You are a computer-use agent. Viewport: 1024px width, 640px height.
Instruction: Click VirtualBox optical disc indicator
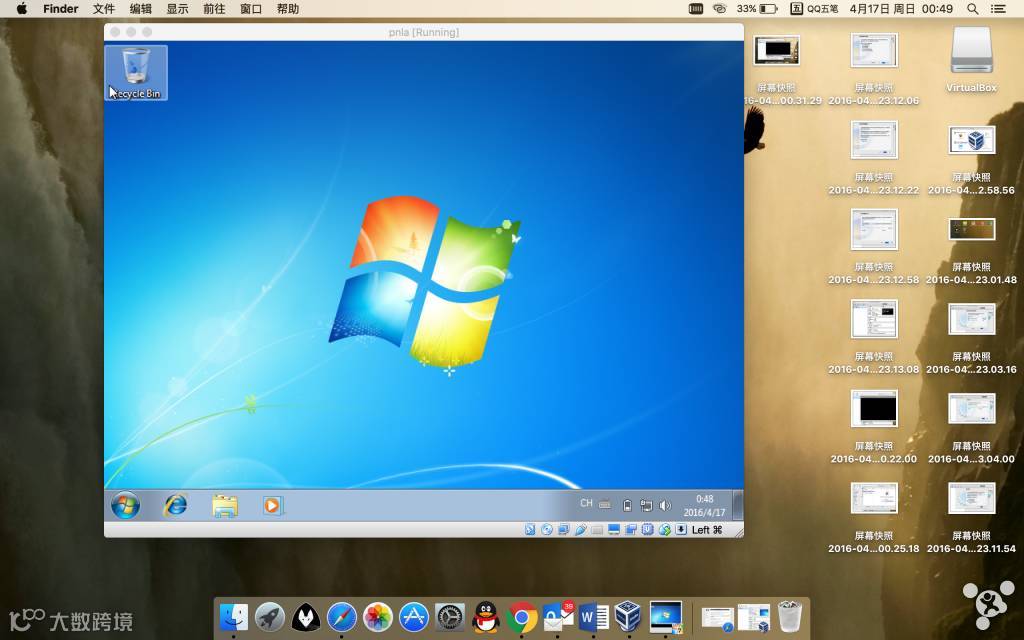pyautogui.click(x=547, y=530)
